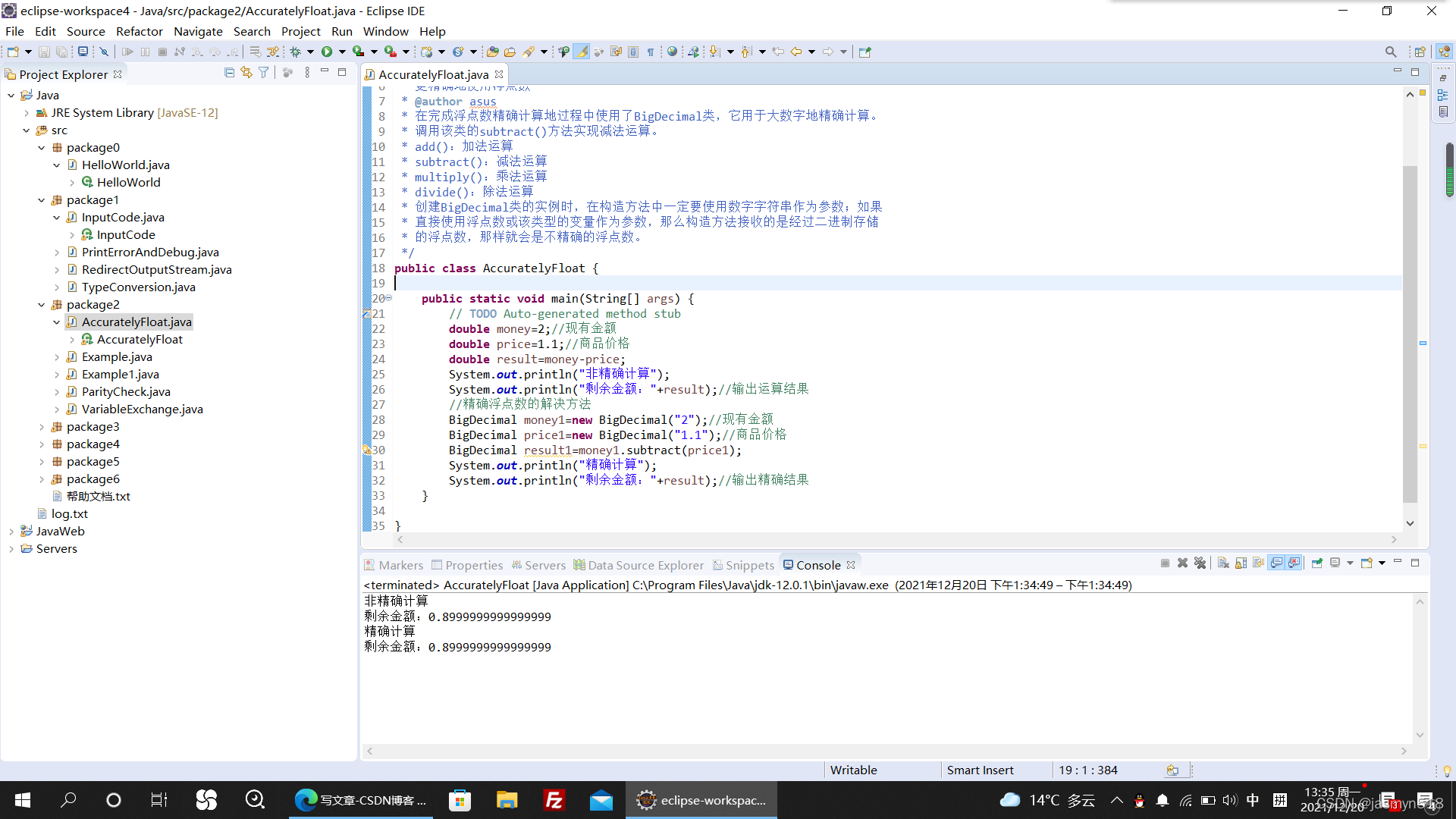Click the Coverage run icon

[x=358, y=52]
